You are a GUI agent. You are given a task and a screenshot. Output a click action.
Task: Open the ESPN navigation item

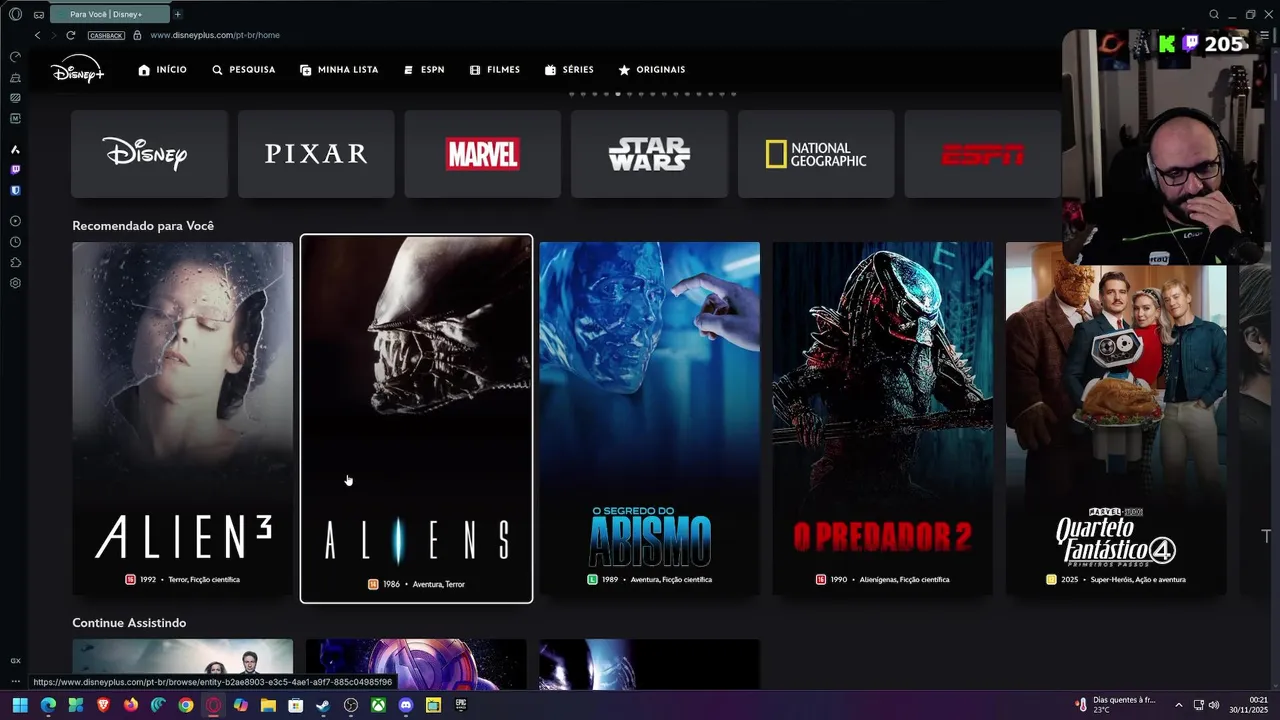click(x=424, y=70)
